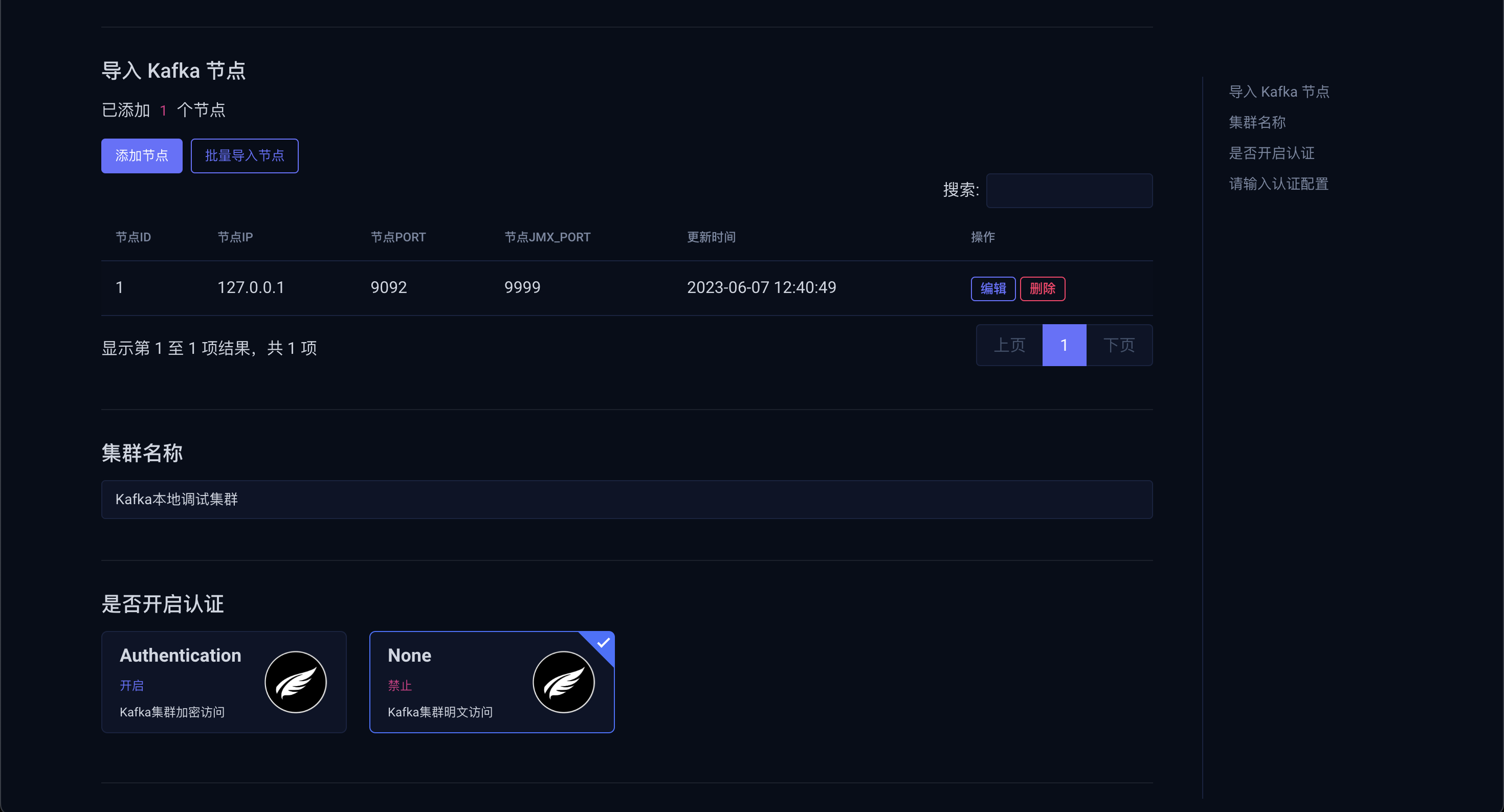Viewport: 1504px width, 812px height.
Task: Edit node 127.0.0.1 via 编辑 button
Action: [992, 288]
